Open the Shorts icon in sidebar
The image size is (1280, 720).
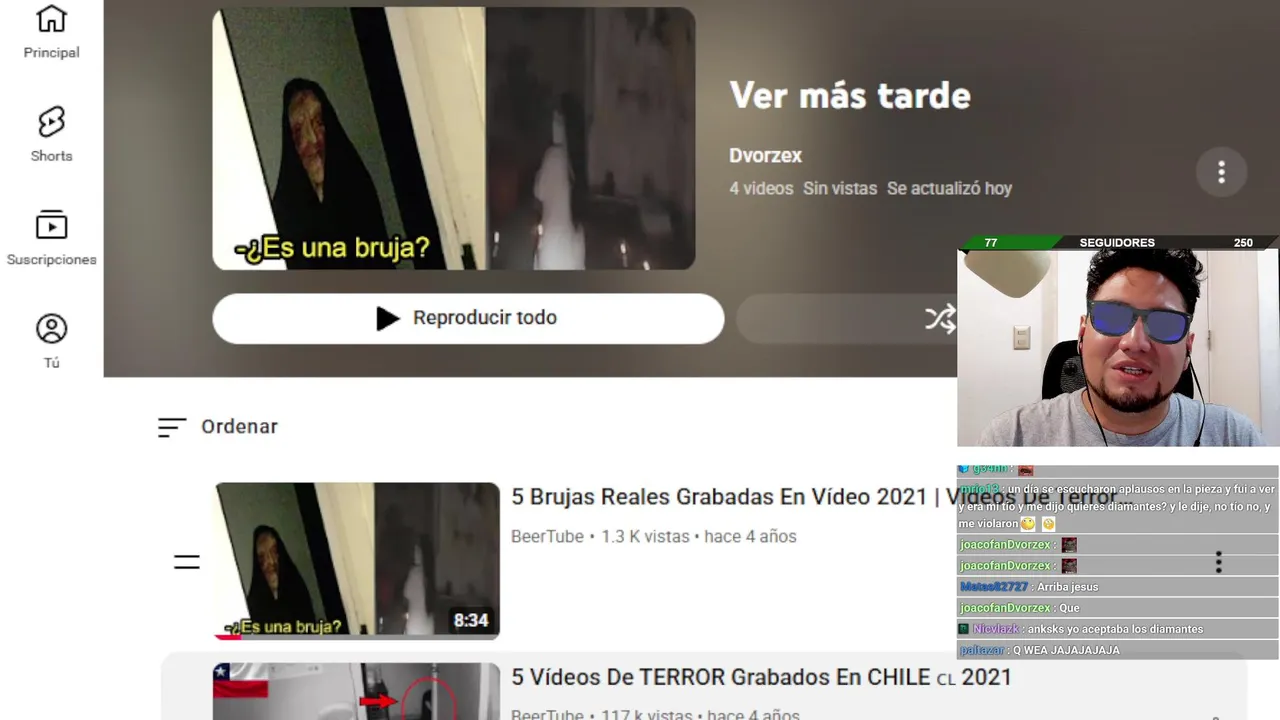point(51,122)
